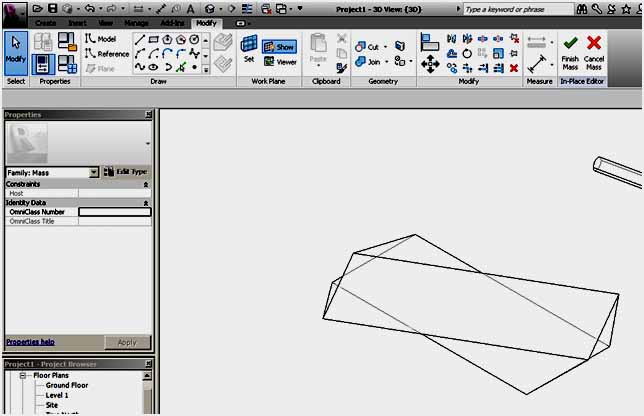The height and width of the screenshot is (416, 644).
Task: Collapse the Identity Data section
Action: click(147, 203)
